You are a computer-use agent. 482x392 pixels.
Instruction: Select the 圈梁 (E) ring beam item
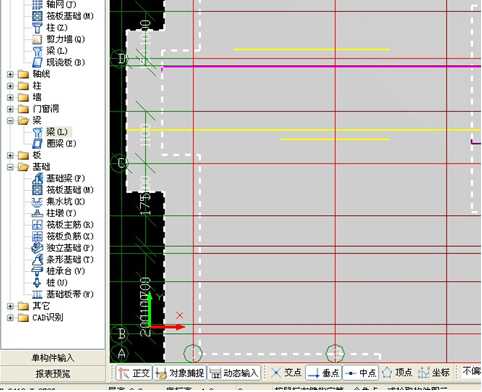[x=54, y=144]
